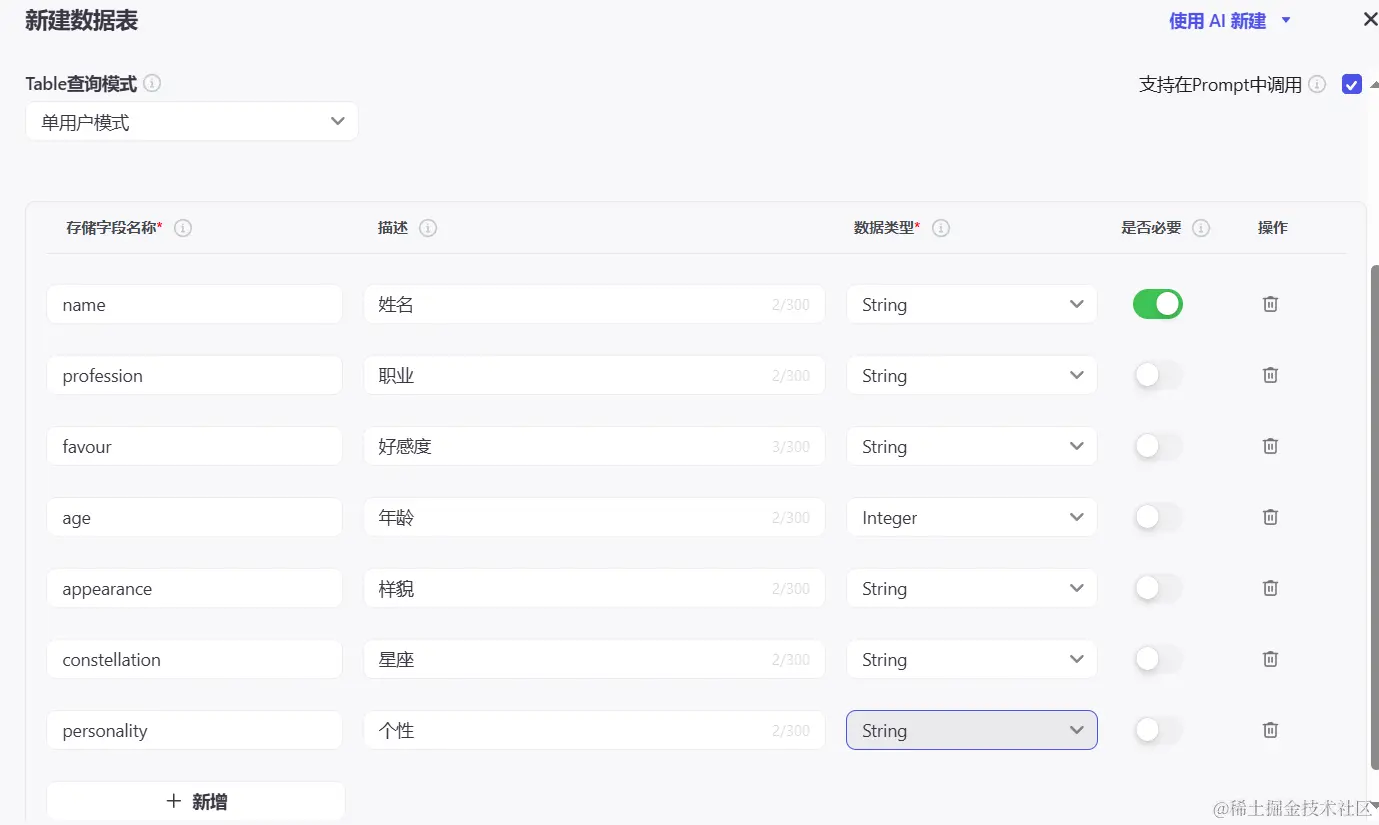Enable required toggle for age
1379x825 pixels.
pyautogui.click(x=1158, y=517)
